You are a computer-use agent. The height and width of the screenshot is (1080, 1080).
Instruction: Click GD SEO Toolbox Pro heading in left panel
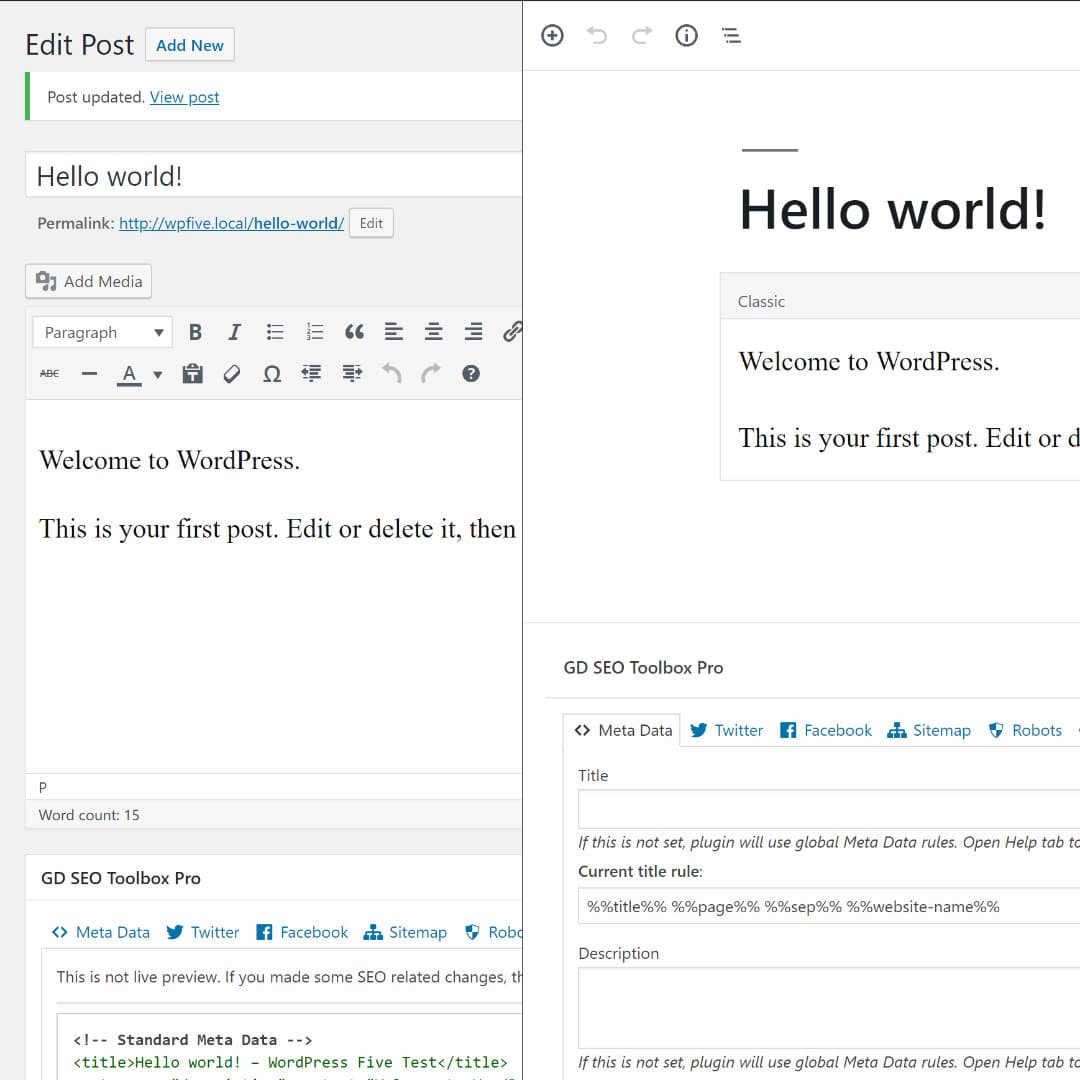121,878
